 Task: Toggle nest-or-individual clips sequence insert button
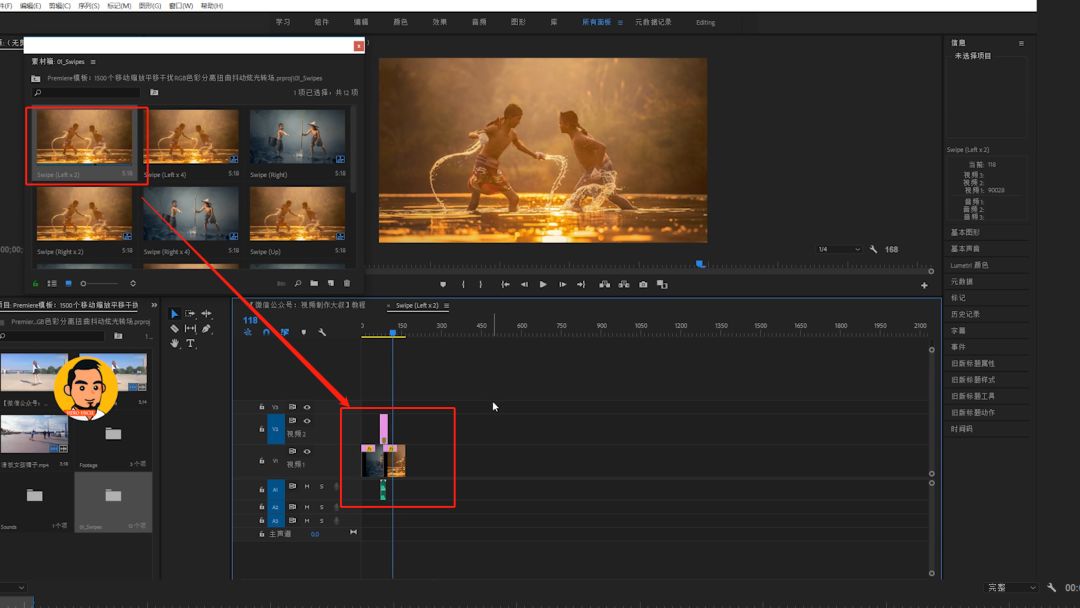coord(248,332)
